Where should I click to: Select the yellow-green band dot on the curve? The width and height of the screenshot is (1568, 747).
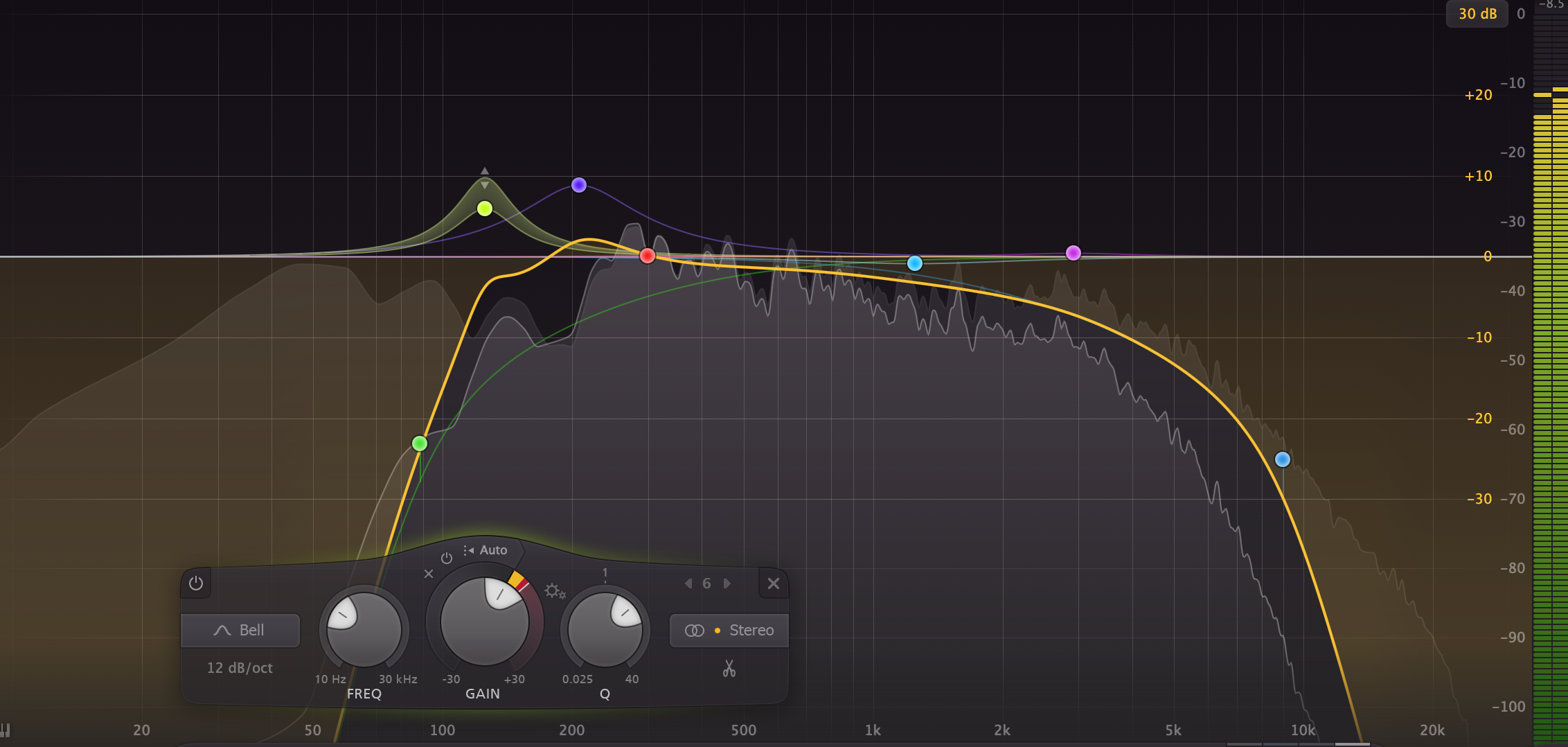point(484,208)
